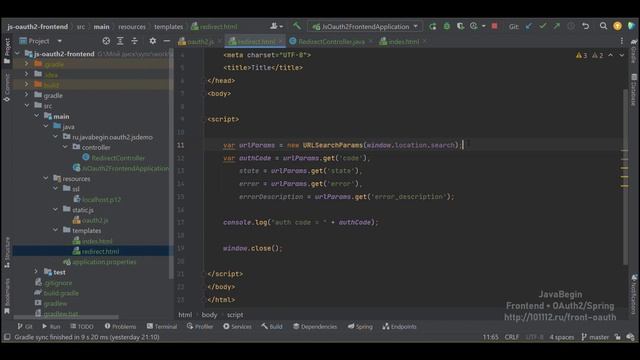Open the Terminal tool window
The width and height of the screenshot is (640, 360).
(x=162, y=327)
